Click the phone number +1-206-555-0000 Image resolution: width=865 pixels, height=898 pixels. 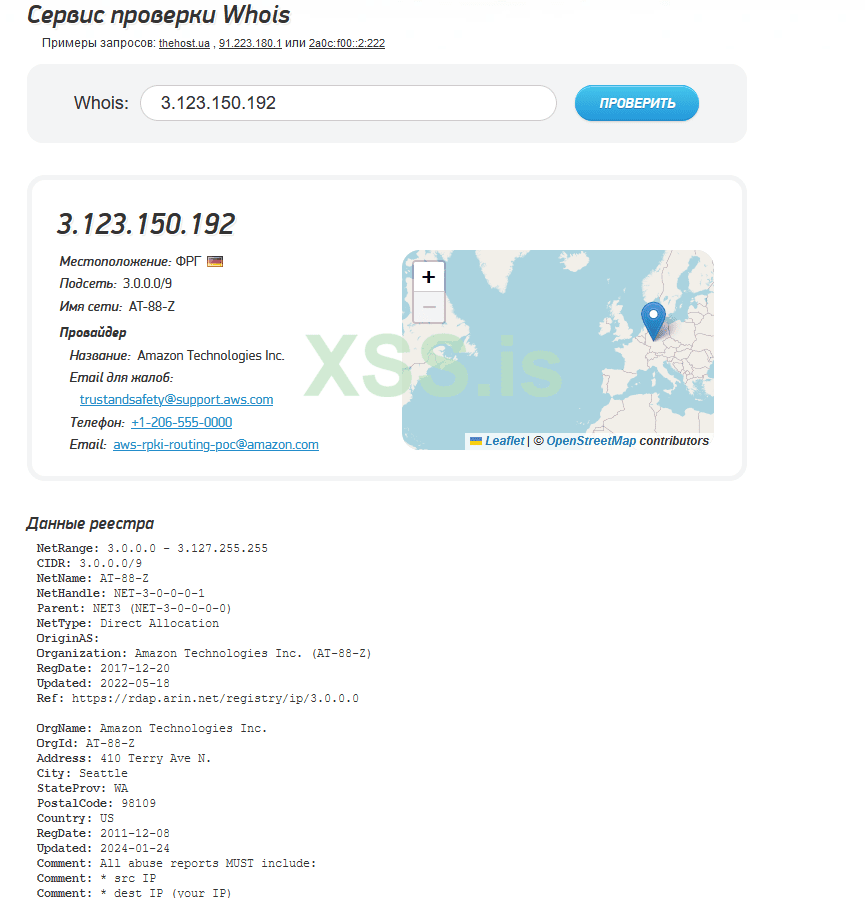pyautogui.click(x=182, y=423)
